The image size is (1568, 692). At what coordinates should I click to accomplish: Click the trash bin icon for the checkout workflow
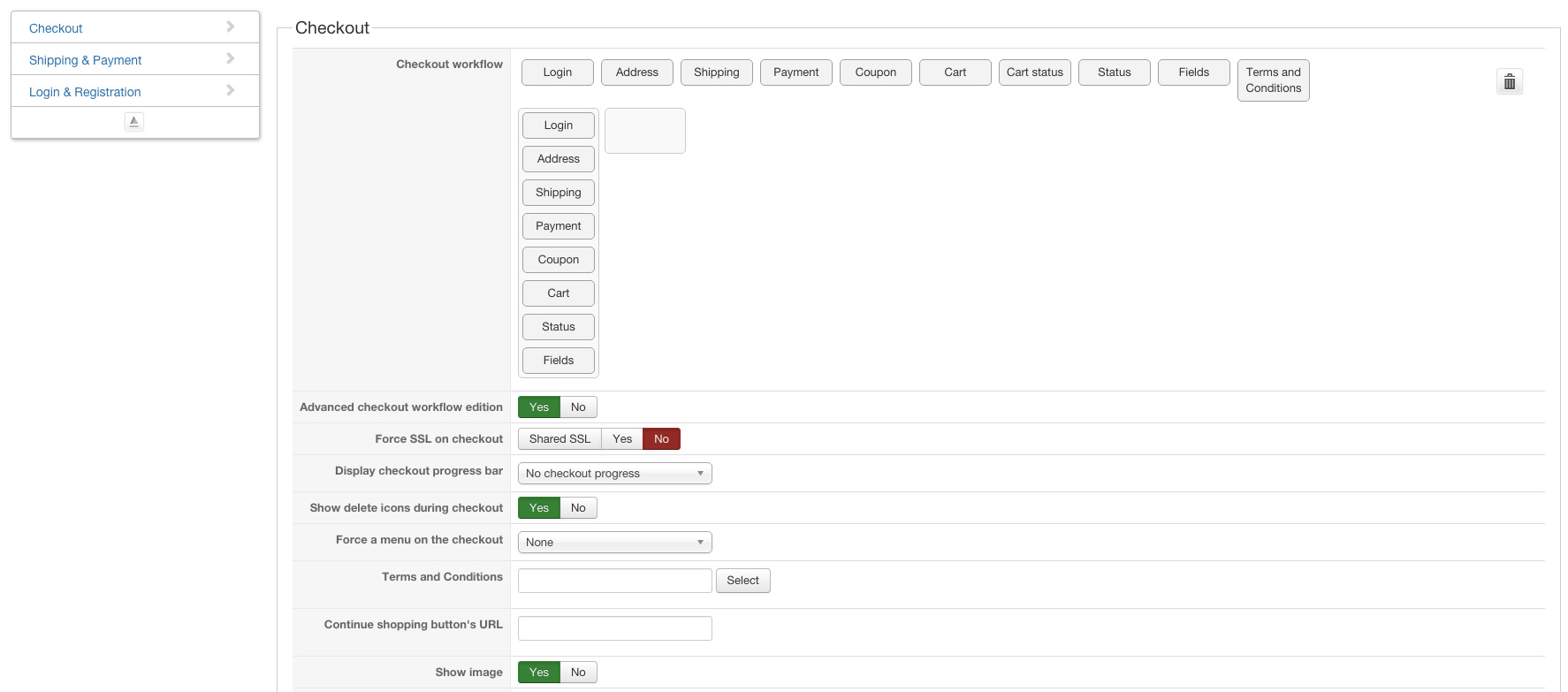(x=1509, y=82)
